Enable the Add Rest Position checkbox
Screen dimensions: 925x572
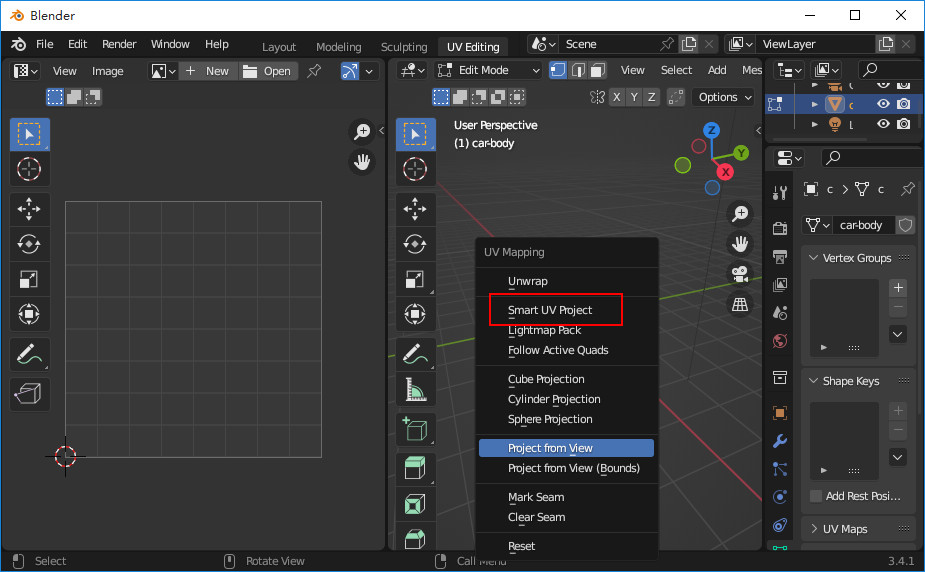816,496
